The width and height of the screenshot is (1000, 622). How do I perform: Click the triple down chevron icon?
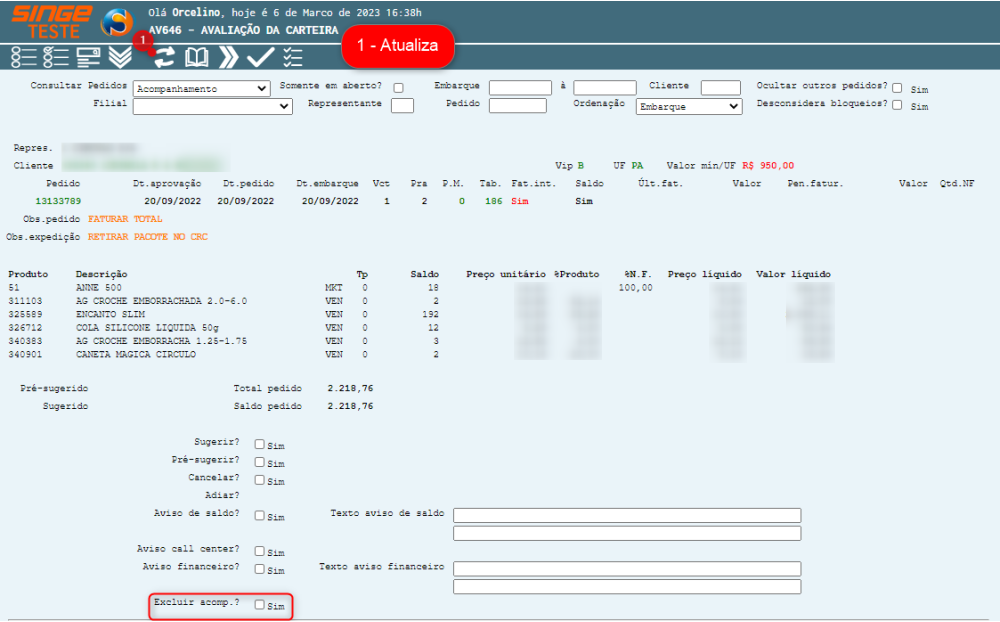(x=120, y=57)
